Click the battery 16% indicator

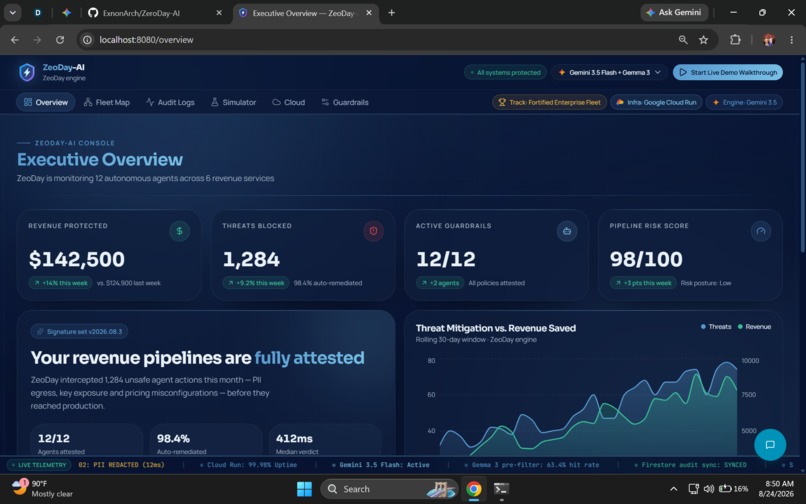coord(733,489)
